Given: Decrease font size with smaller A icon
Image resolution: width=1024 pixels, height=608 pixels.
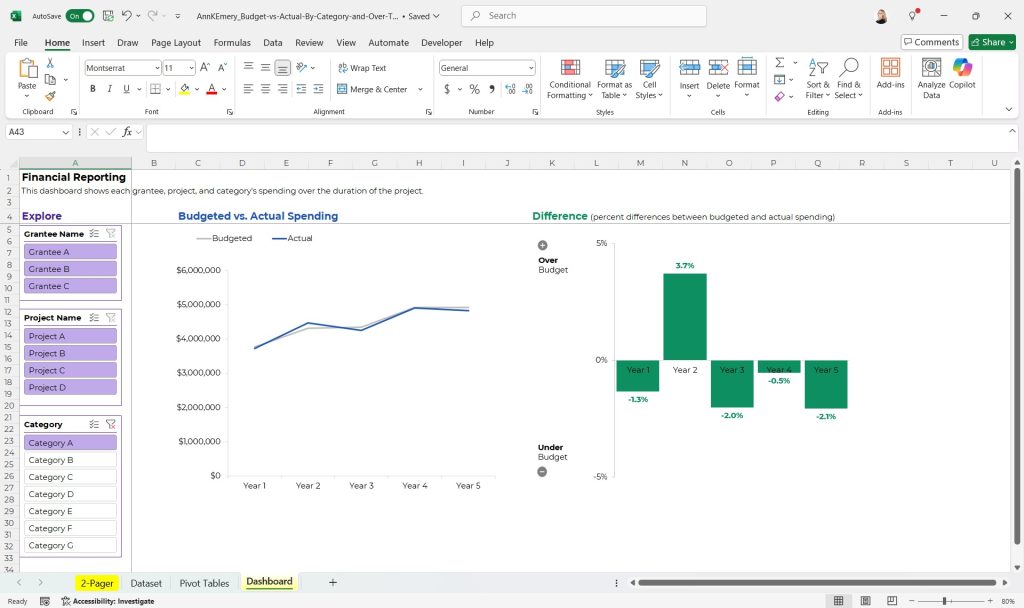Looking at the screenshot, I should (222, 67).
